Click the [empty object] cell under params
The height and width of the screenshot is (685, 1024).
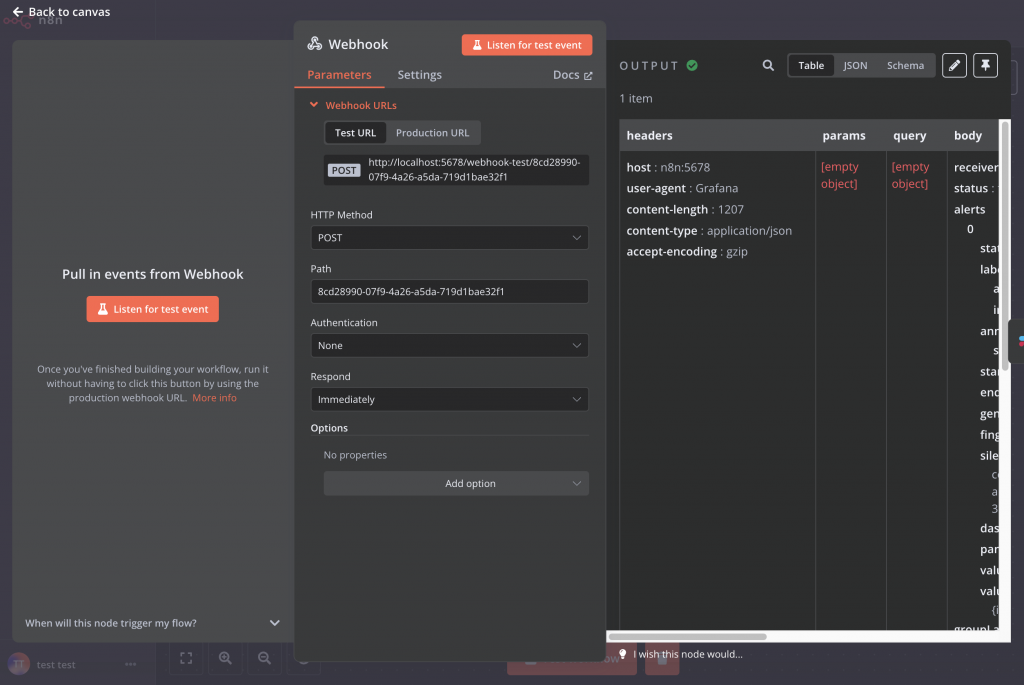click(840, 175)
